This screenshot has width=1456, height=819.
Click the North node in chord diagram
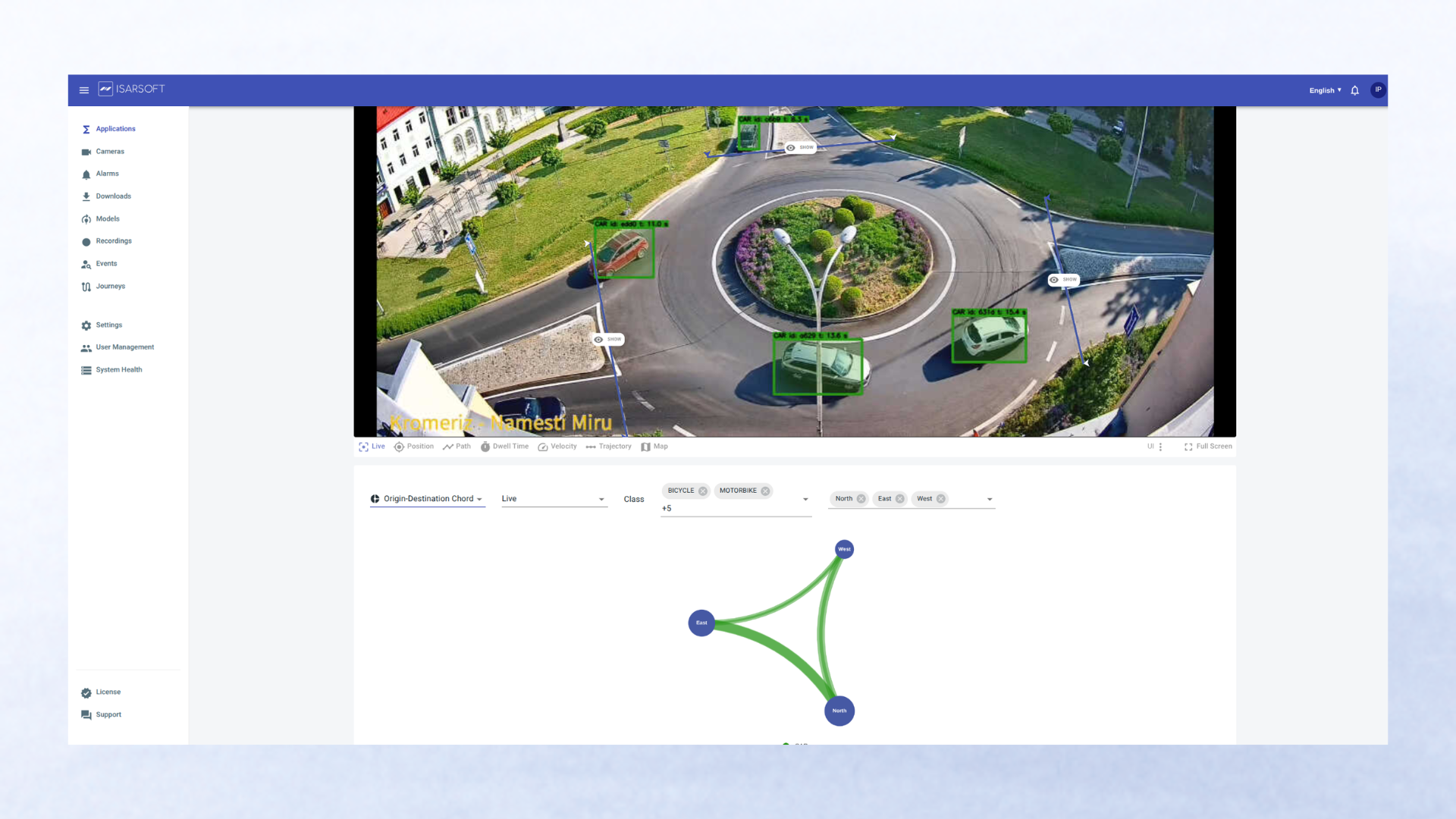(839, 711)
